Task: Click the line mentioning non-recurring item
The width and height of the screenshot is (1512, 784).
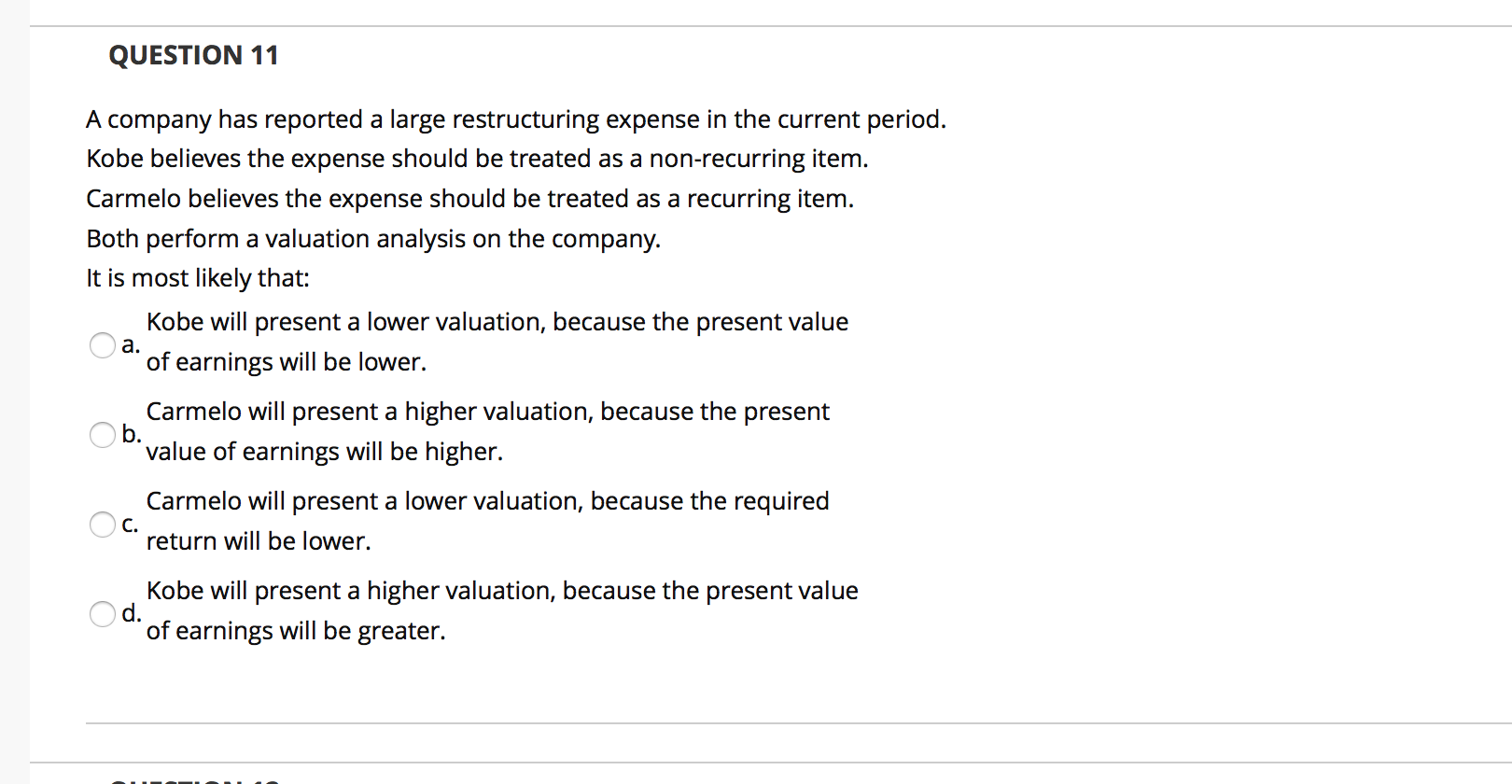Action: (477, 158)
